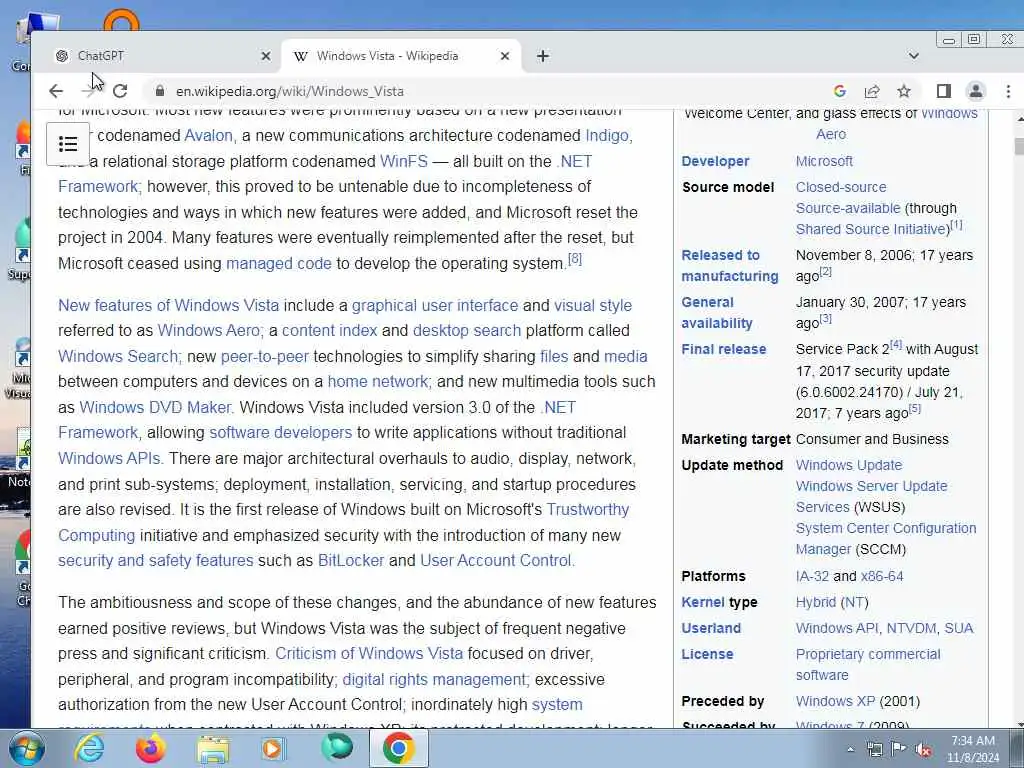Open Windows Start menu orb

click(26, 748)
